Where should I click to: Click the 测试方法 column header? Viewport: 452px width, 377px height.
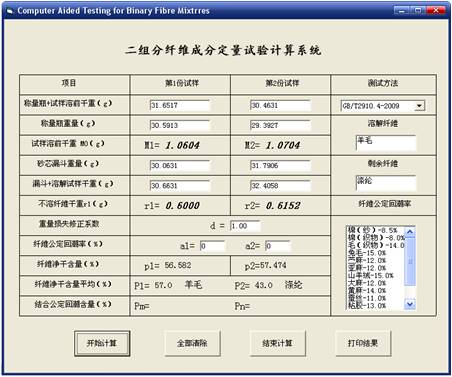click(383, 83)
